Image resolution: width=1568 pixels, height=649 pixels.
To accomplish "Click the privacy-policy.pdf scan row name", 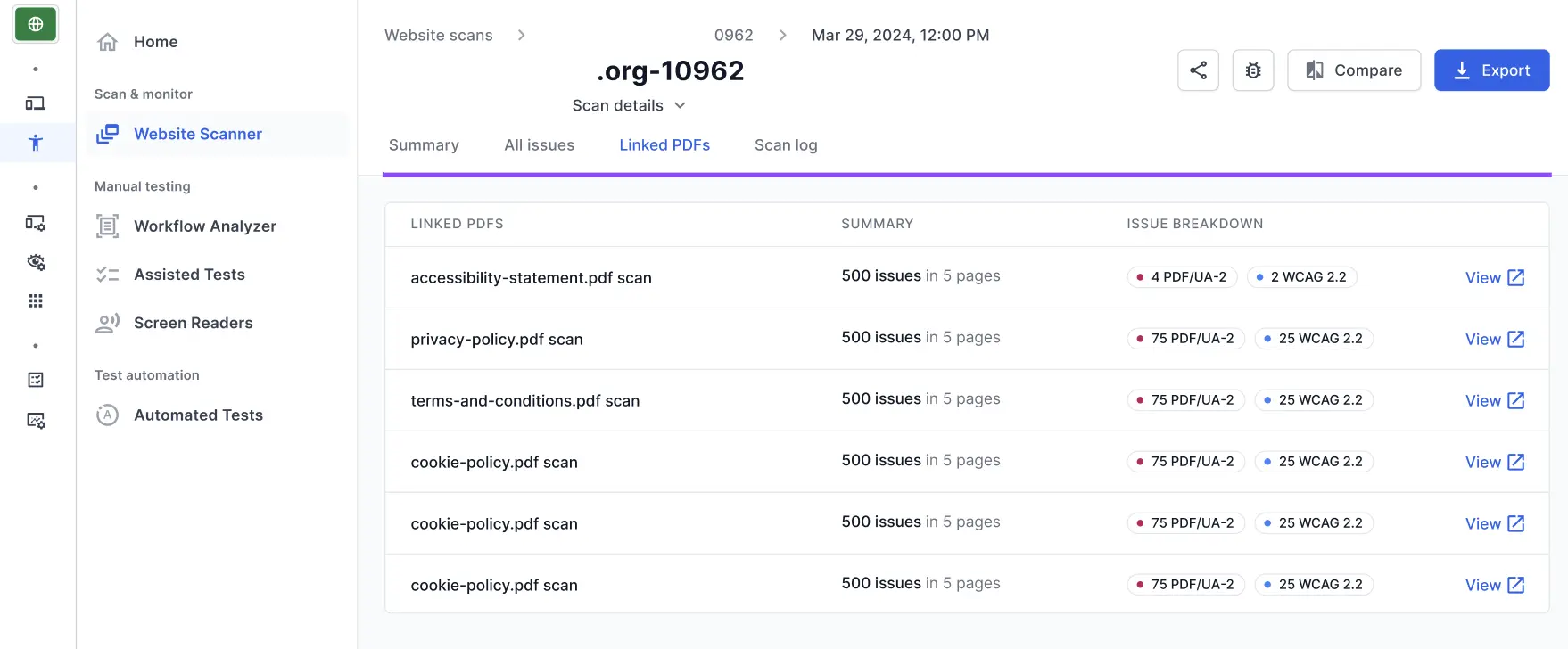I will pos(497,339).
